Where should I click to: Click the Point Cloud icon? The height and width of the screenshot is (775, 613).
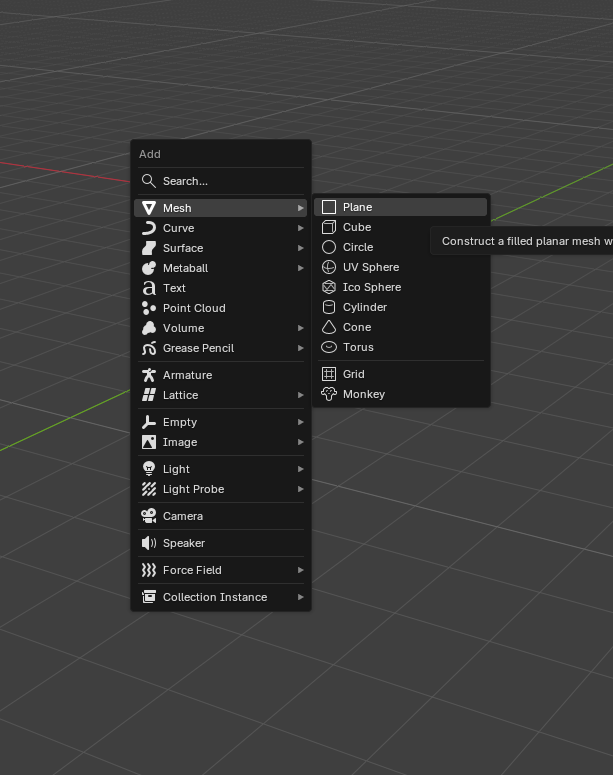tap(149, 308)
